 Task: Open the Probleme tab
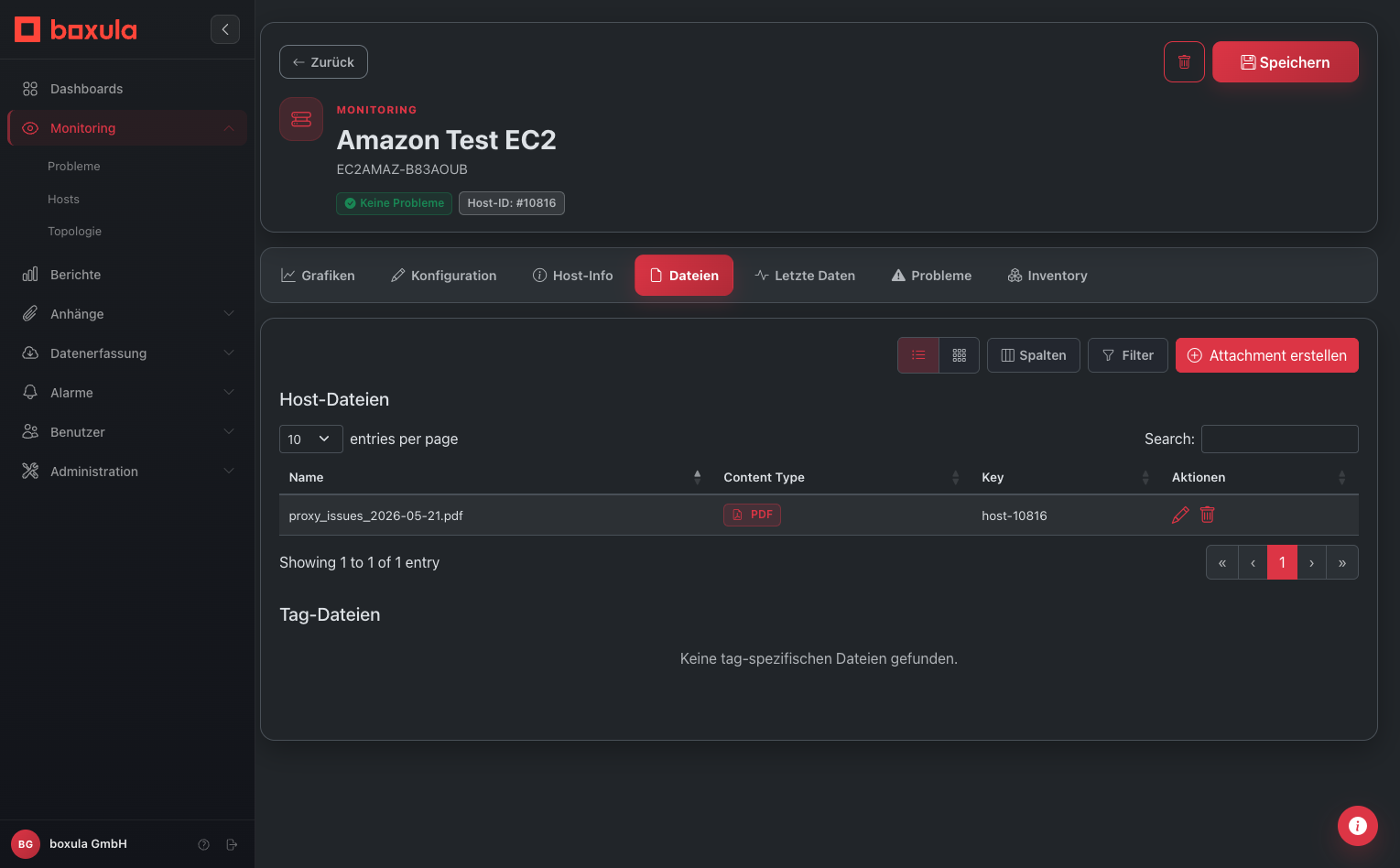[x=932, y=276]
